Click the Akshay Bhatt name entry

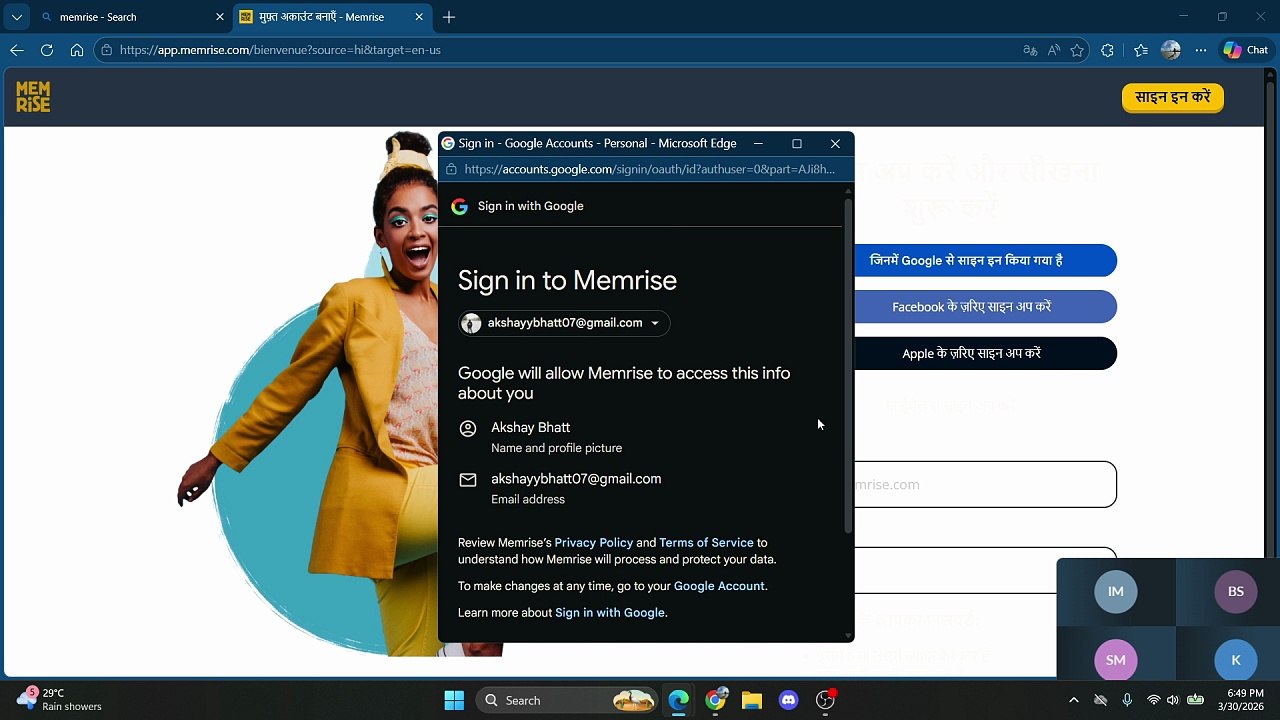pos(530,427)
